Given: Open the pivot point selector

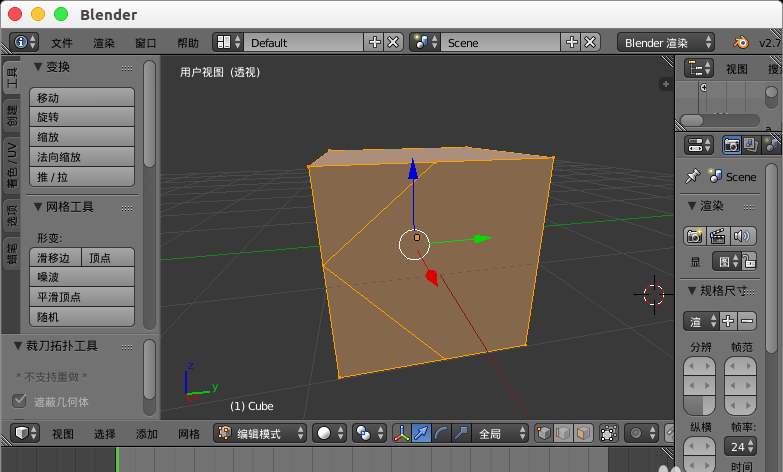Looking at the screenshot, I should 369,433.
